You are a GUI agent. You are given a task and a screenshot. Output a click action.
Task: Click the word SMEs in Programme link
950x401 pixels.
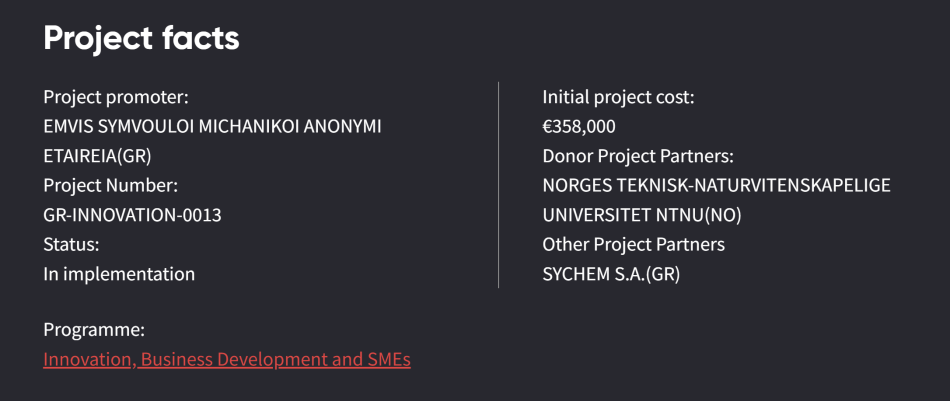(x=388, y=360)
